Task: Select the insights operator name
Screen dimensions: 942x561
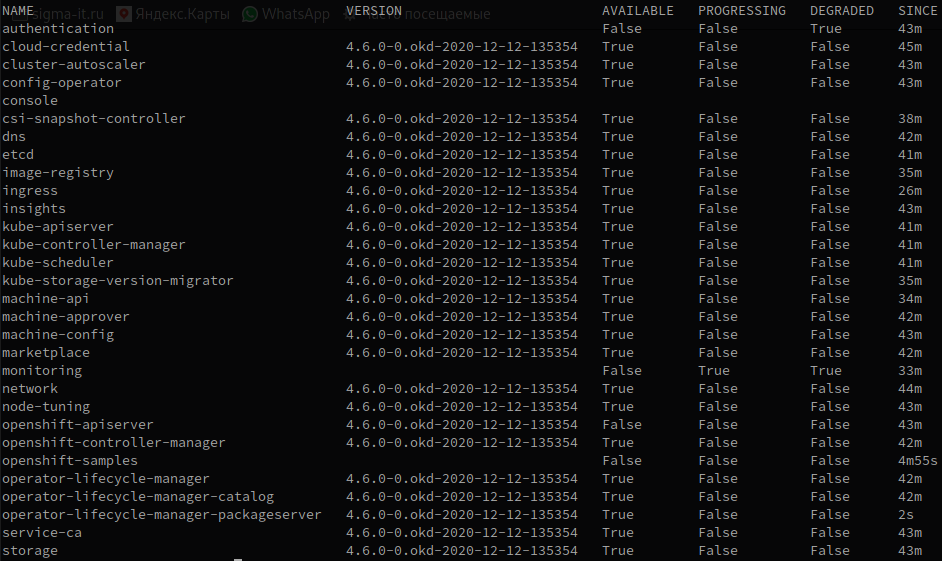Action: [34, 209]
